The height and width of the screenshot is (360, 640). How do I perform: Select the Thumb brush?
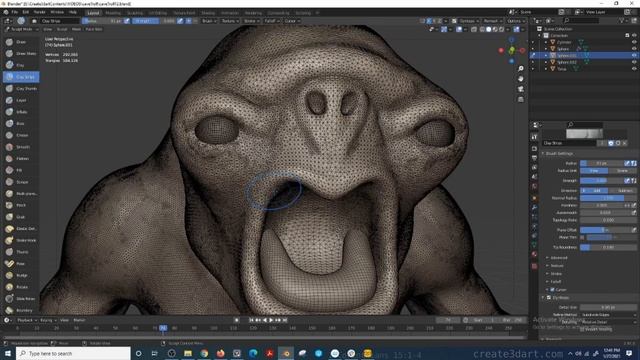tap(21, 252)
